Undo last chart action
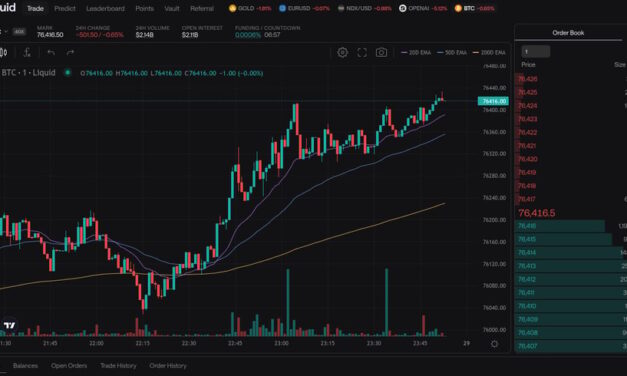 coord(51,52)
